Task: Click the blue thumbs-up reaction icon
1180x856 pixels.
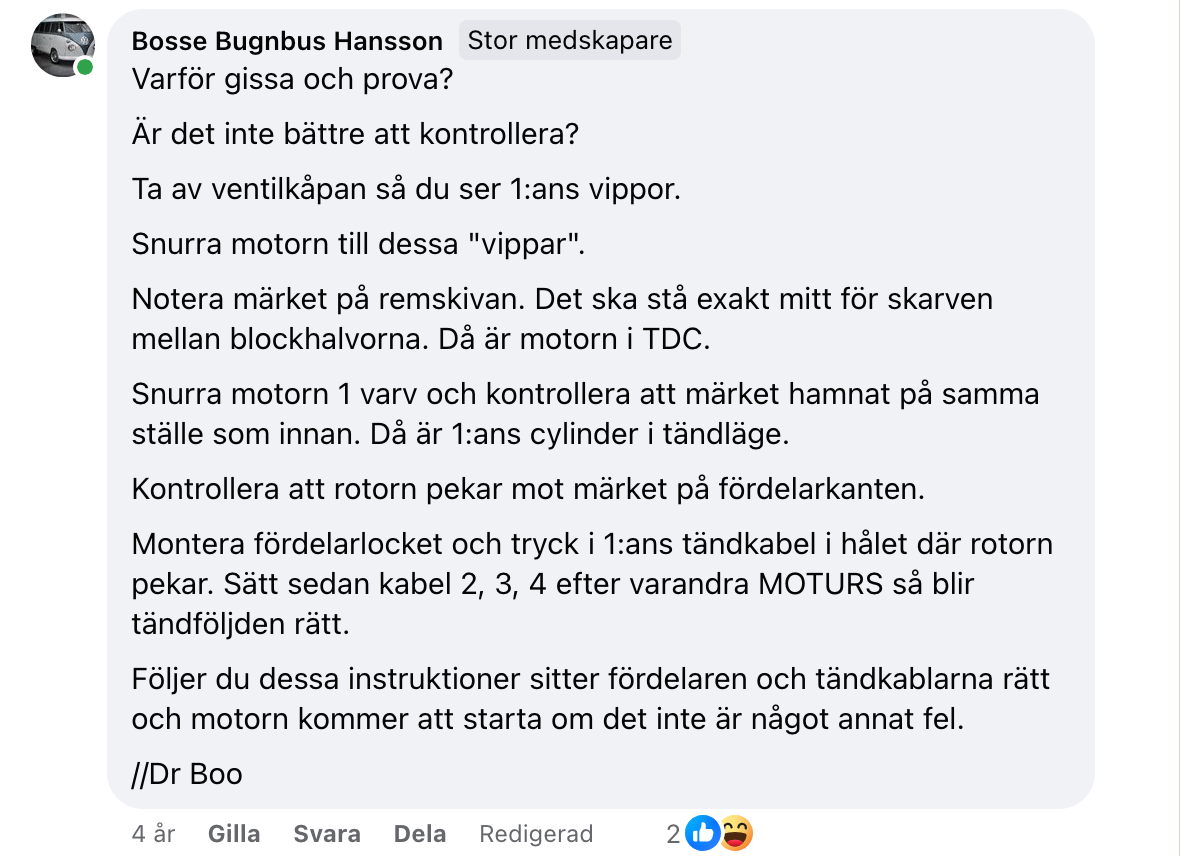Action: (x=703, y=833)
